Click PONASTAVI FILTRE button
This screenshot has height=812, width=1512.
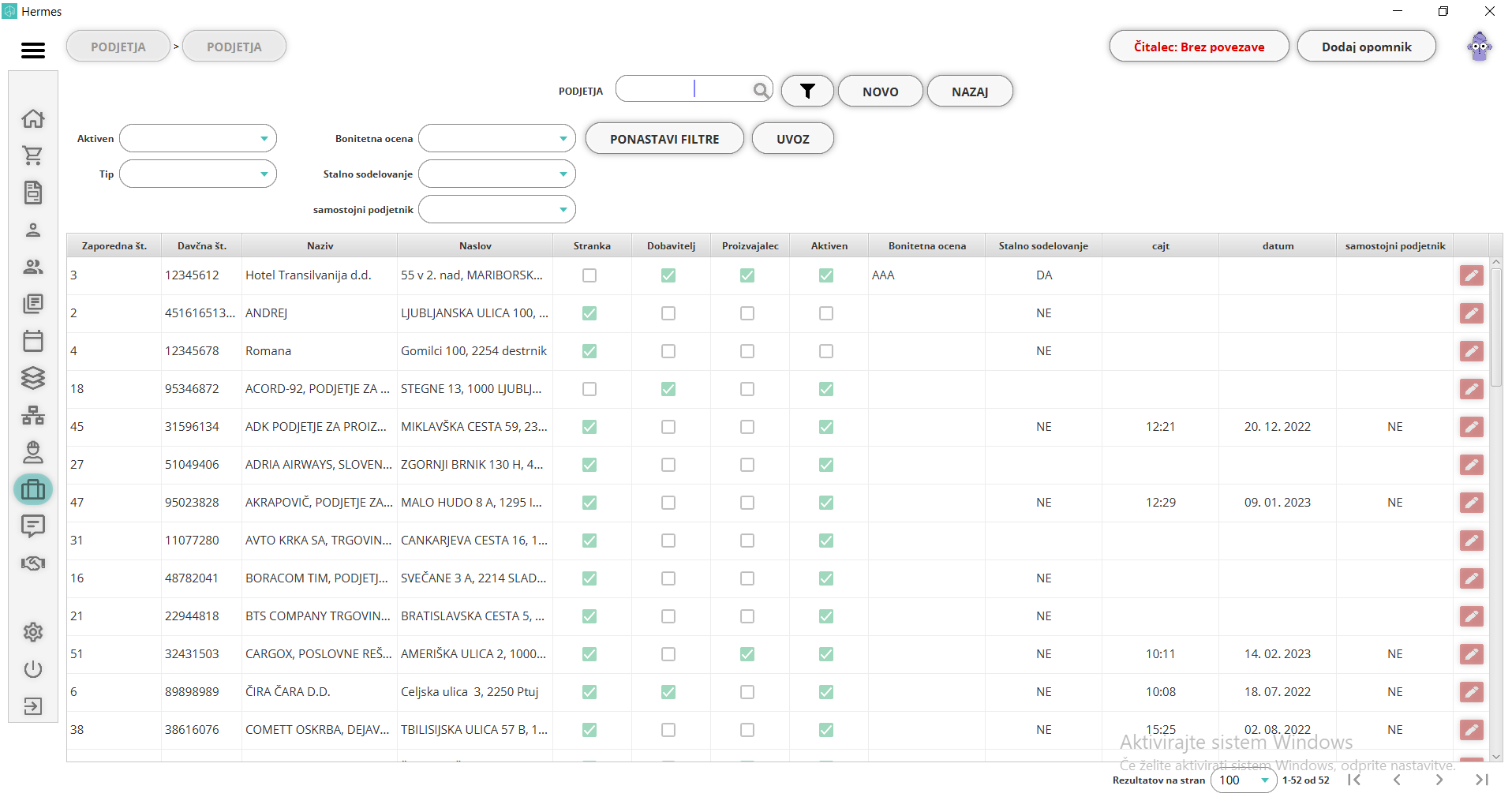[x=664, y=139]
